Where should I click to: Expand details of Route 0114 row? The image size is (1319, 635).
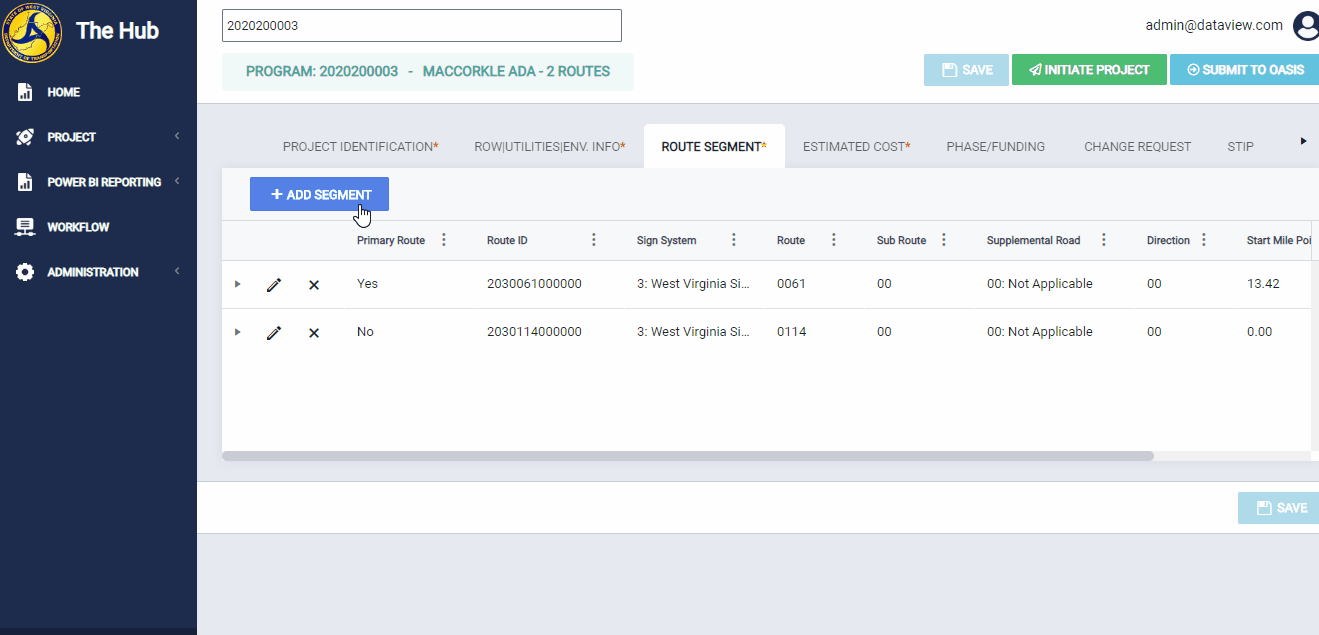(x=237, y=332)
